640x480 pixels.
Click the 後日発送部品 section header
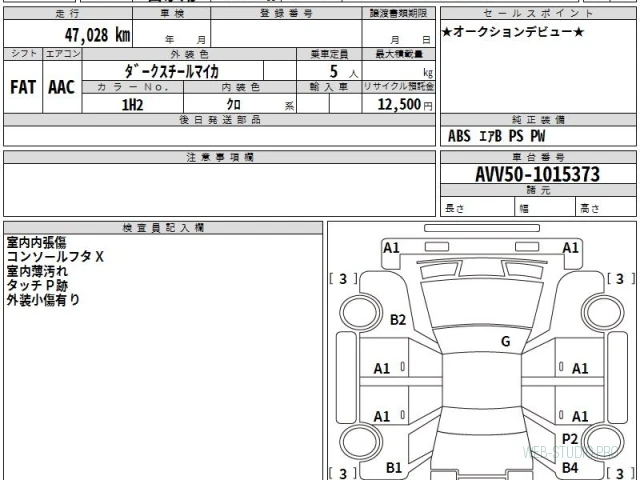(x=220, y=120)
